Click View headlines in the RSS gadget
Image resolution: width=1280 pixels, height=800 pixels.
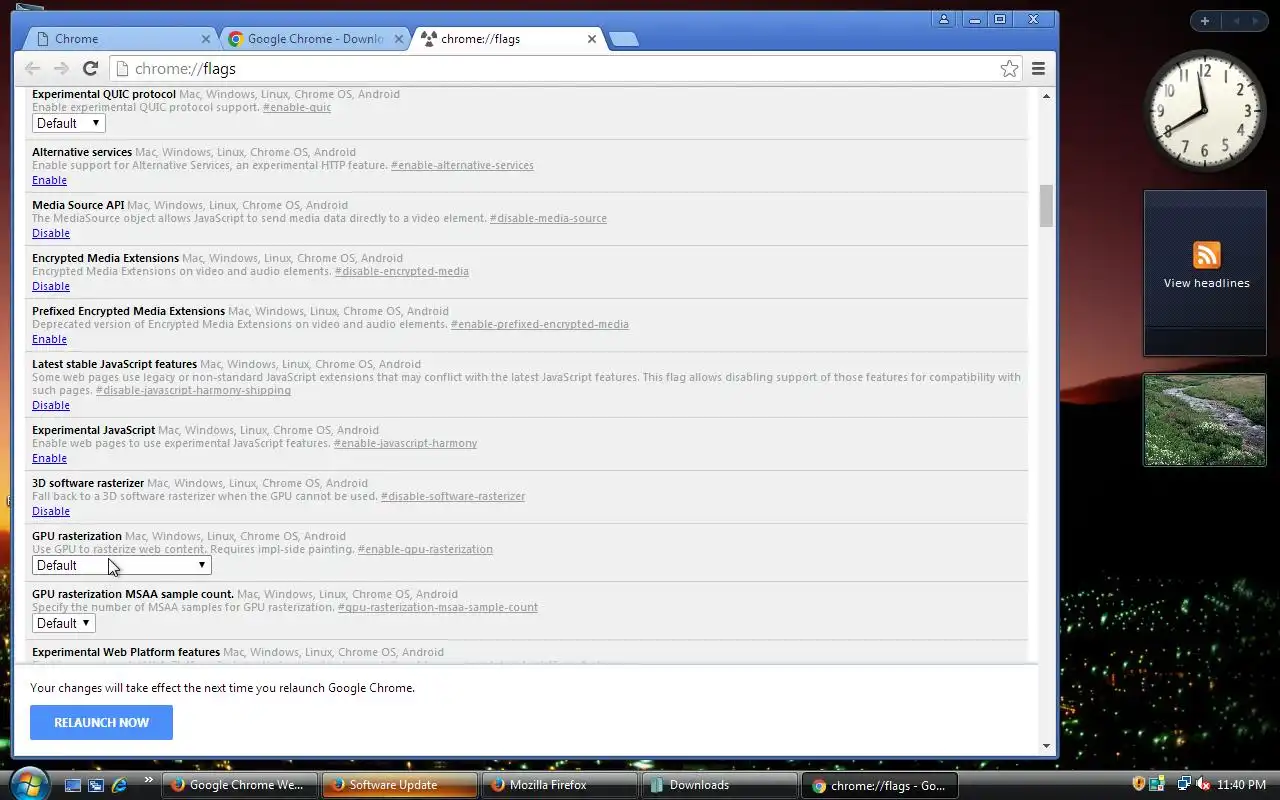tap(1206, 283)
